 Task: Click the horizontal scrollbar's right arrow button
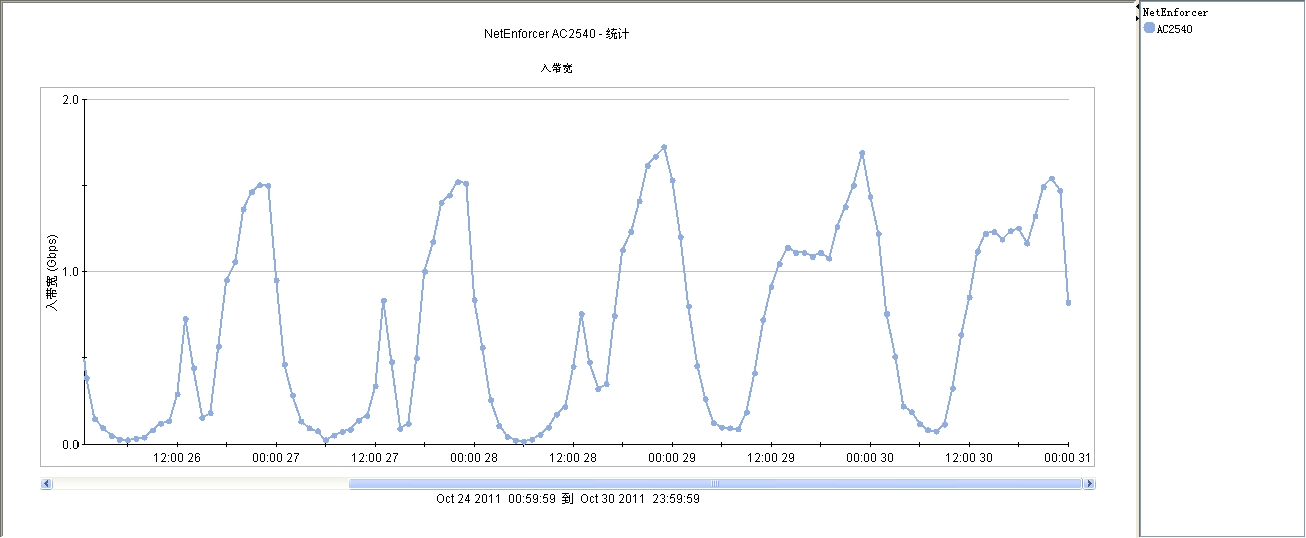point(1090,484)
